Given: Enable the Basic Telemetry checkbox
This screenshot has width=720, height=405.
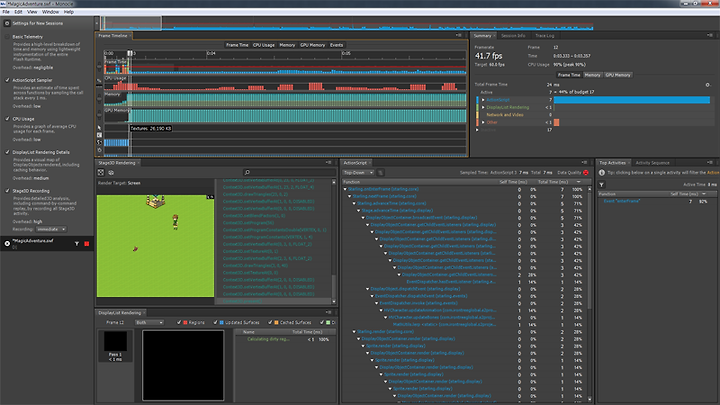Looking at the screenshot, I should (7, 37).
